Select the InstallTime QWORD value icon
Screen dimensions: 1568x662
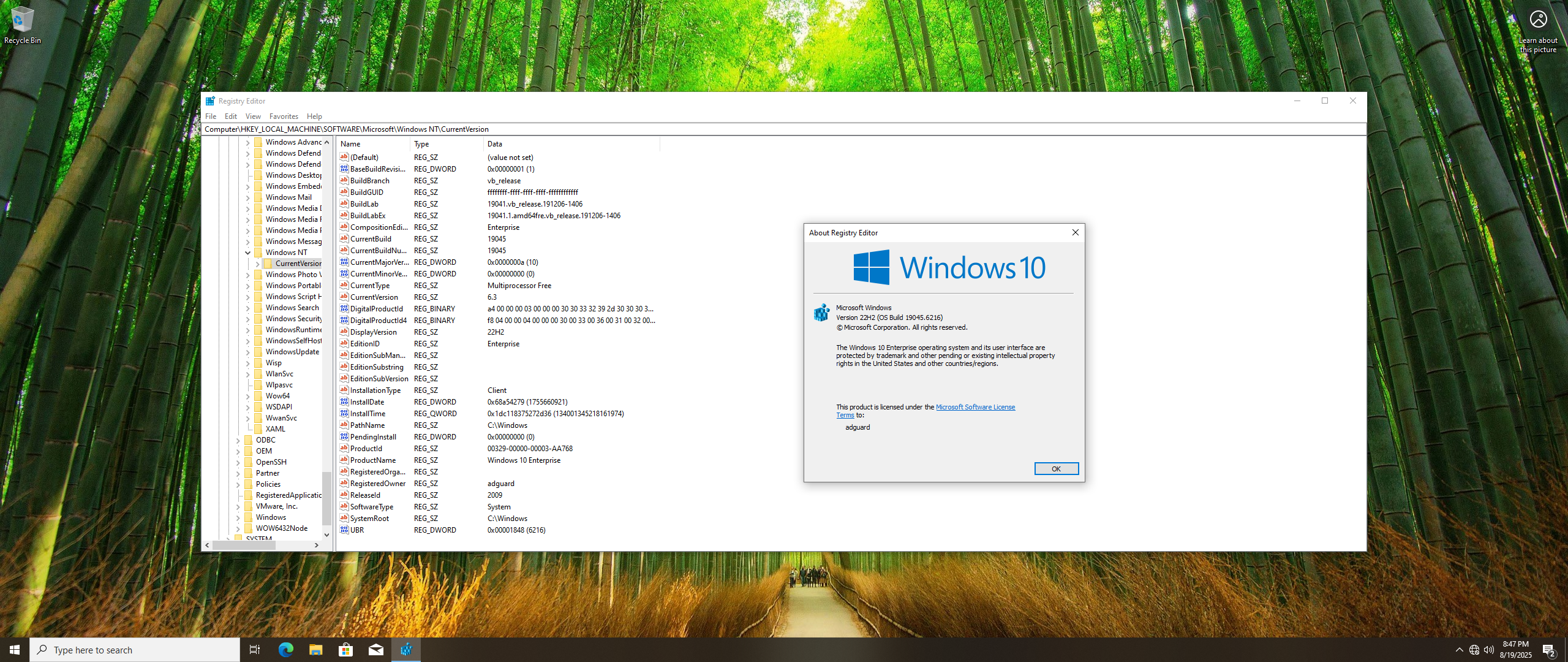[344, 413]
